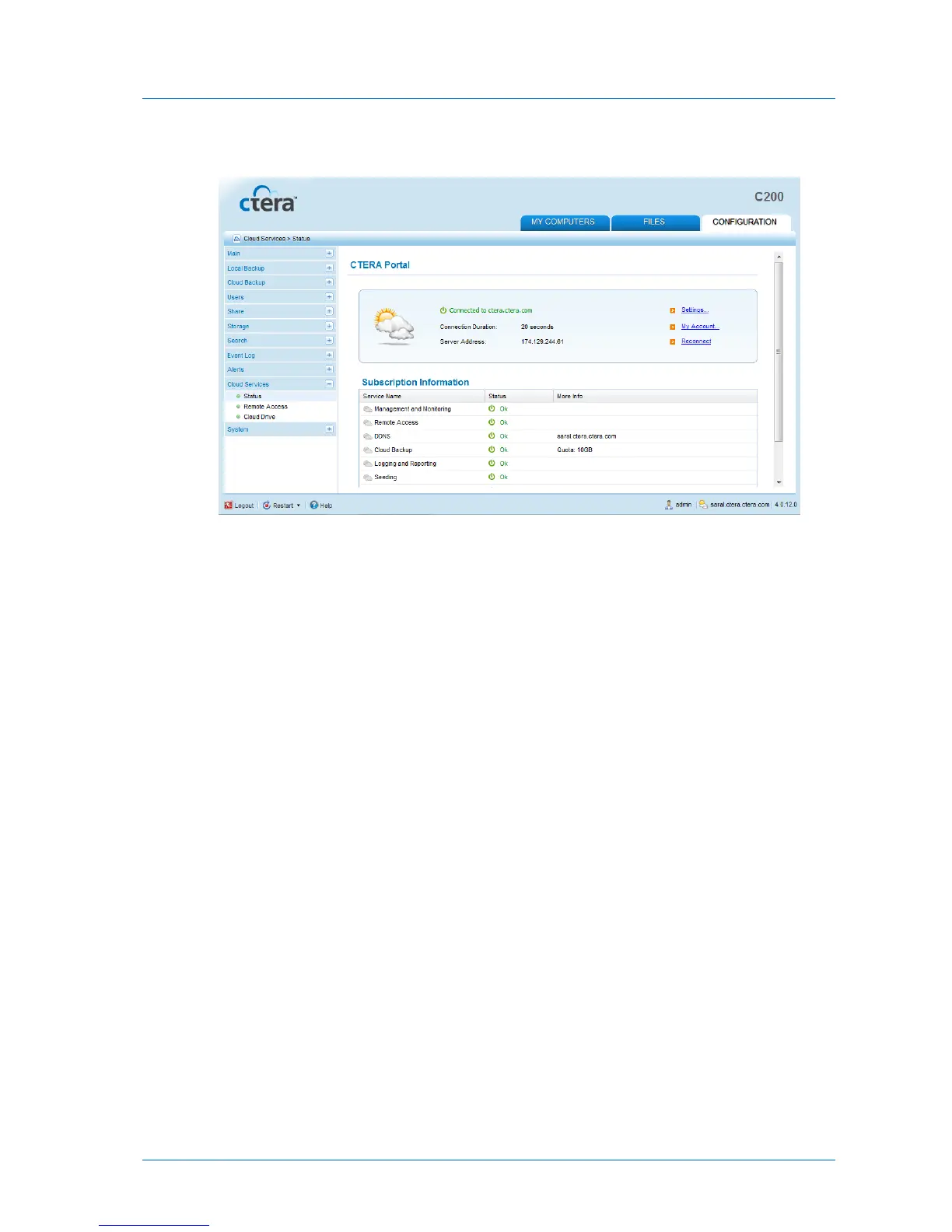The height and width of the screenshot is (1232, 952).
Task: Switch to the Files tab
Action: click(x=655, y=222)
